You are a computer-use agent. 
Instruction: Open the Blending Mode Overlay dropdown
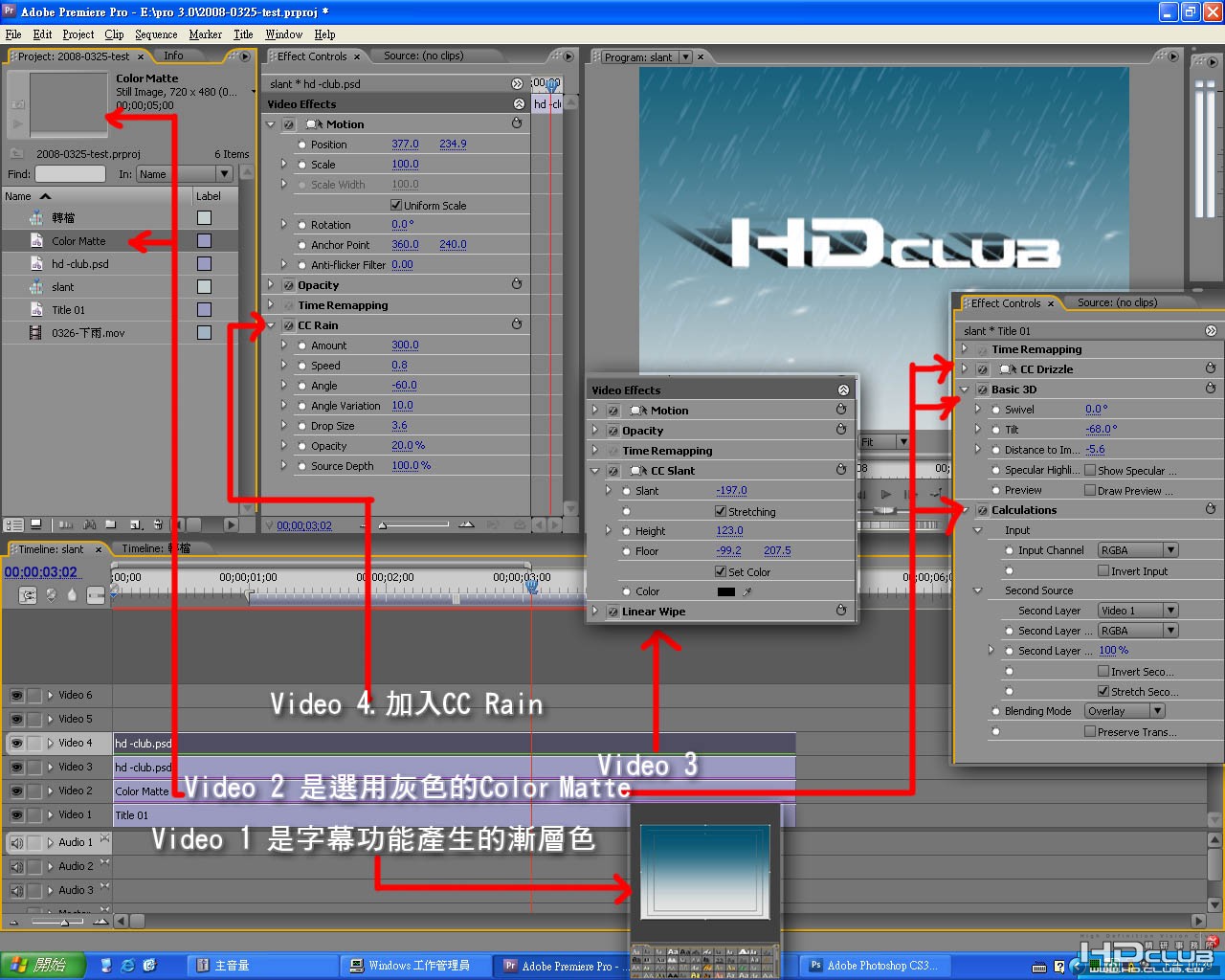(1125, 711)
